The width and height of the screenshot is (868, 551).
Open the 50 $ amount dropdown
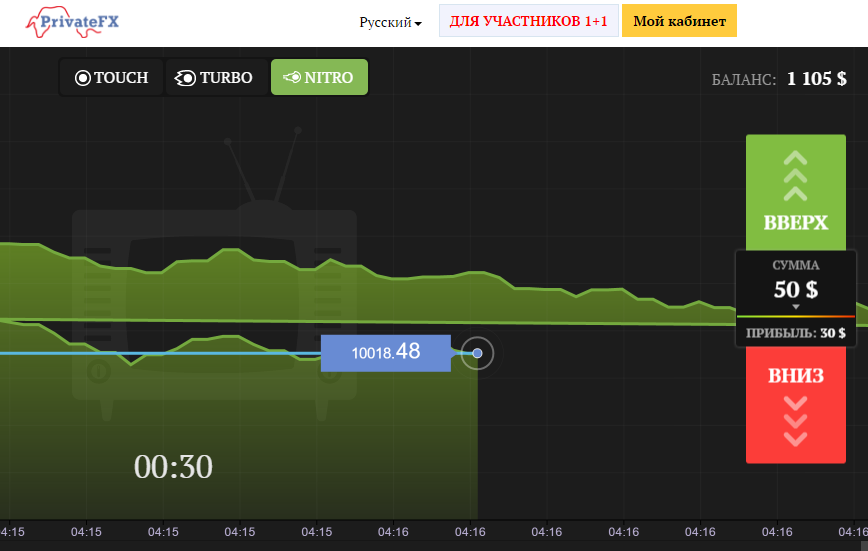[x=795, y=290]
